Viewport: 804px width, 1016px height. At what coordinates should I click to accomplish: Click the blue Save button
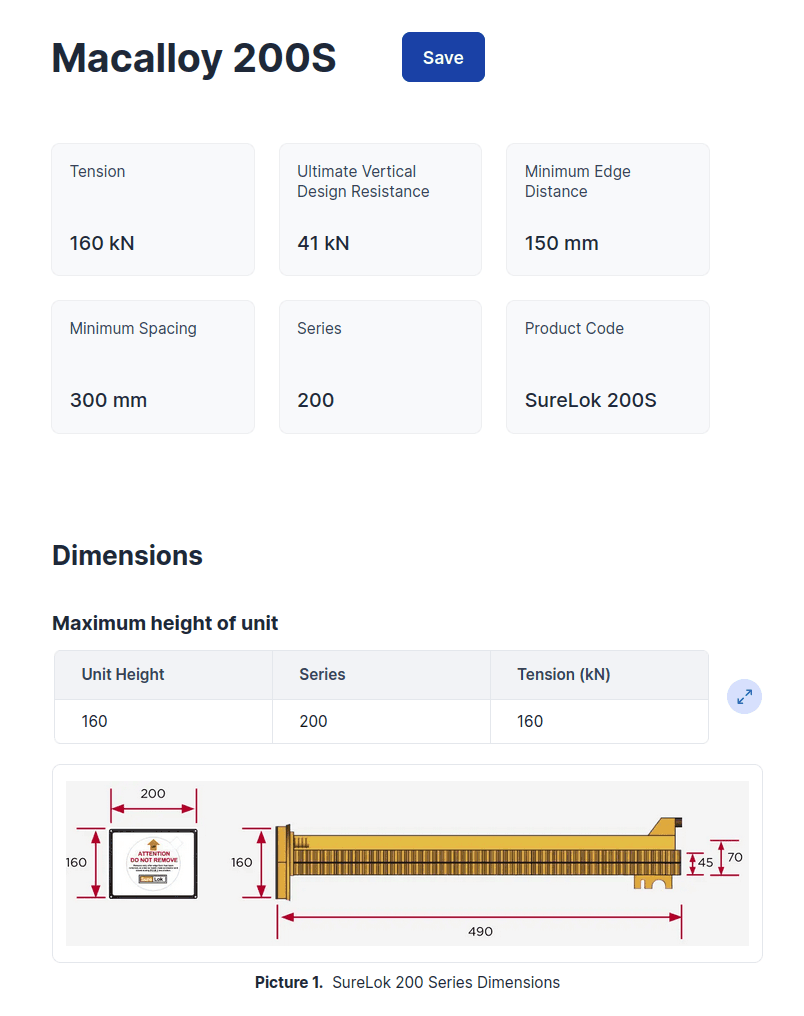(443, 57)
